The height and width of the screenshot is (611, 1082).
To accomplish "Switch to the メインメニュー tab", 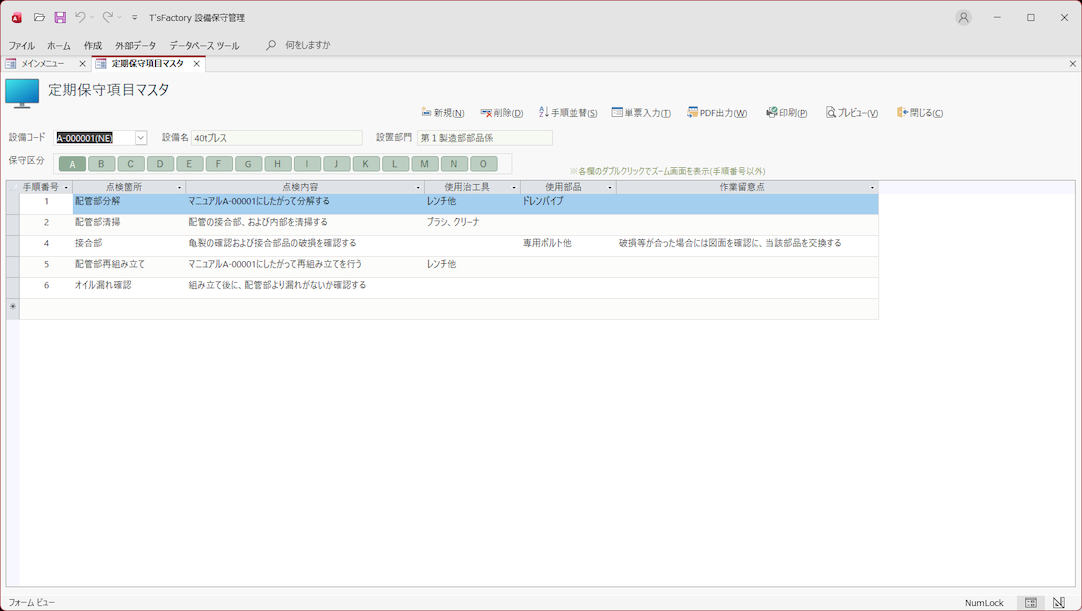I will 43,64.
